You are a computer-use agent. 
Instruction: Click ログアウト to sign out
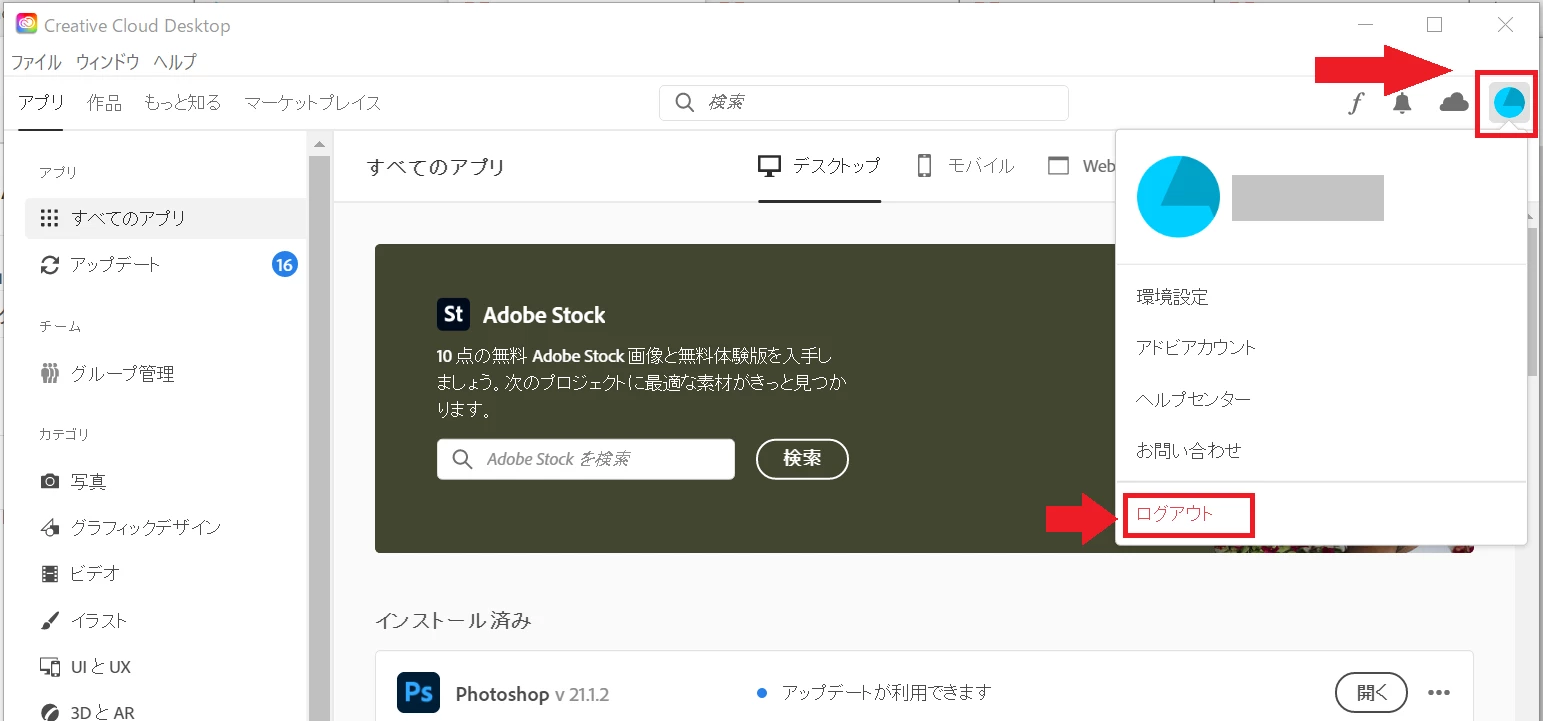point(1174,514)
